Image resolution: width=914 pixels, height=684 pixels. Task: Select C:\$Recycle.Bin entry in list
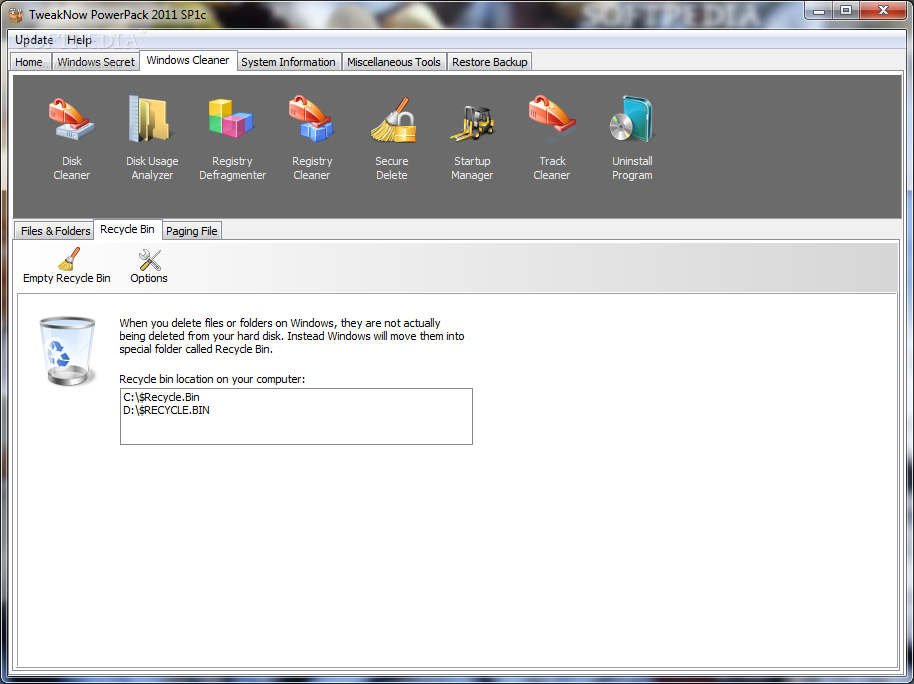click(x=161, y=397)
